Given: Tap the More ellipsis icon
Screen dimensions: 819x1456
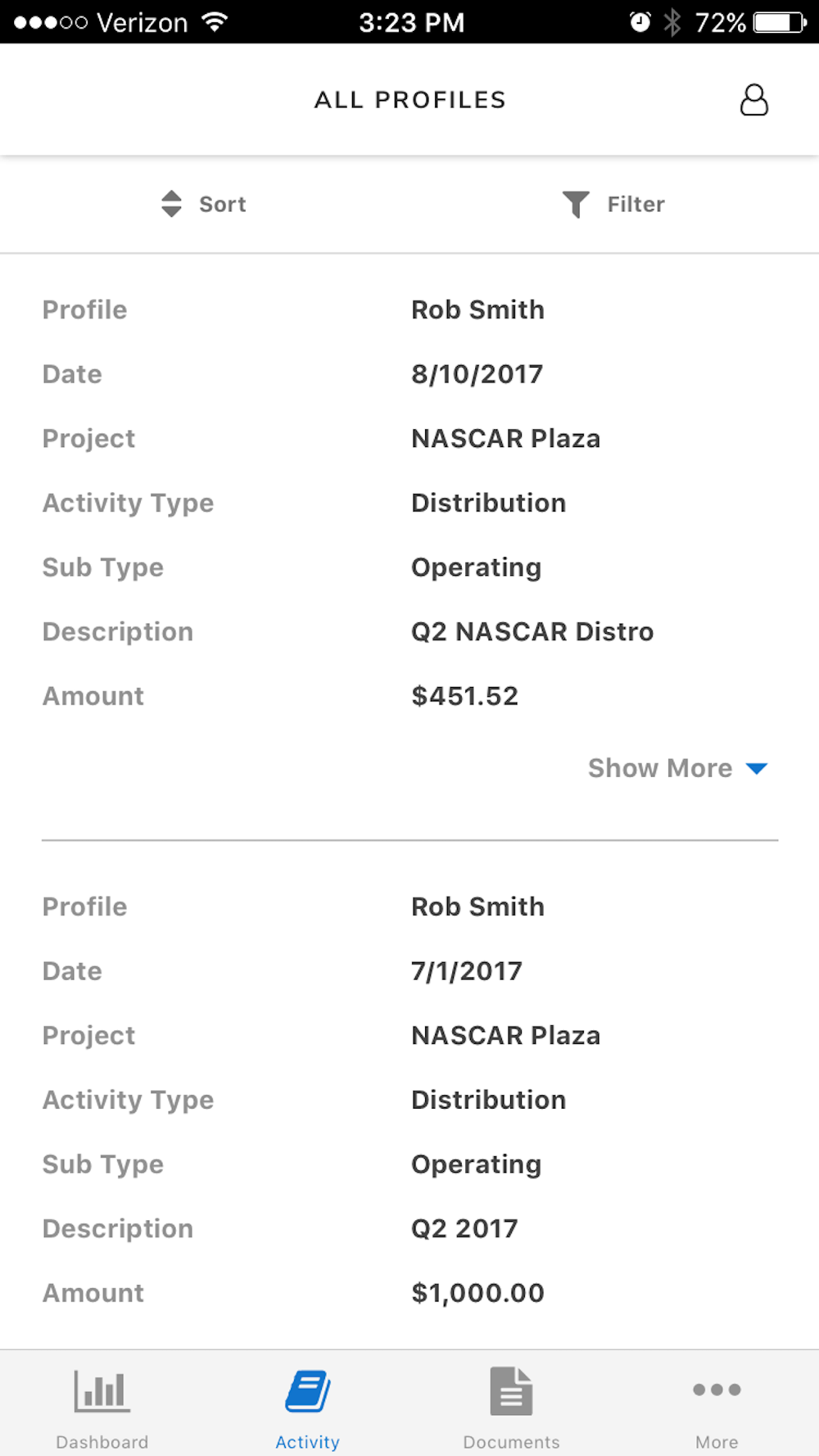Looking at the screenshot, I should [717, 1390].
